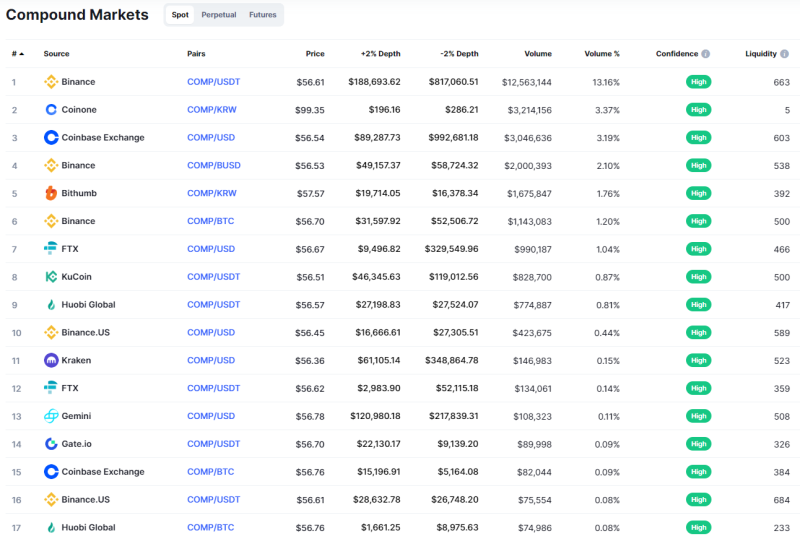
Task: Sort by +2% Depth column header
Action: [381, 54]
